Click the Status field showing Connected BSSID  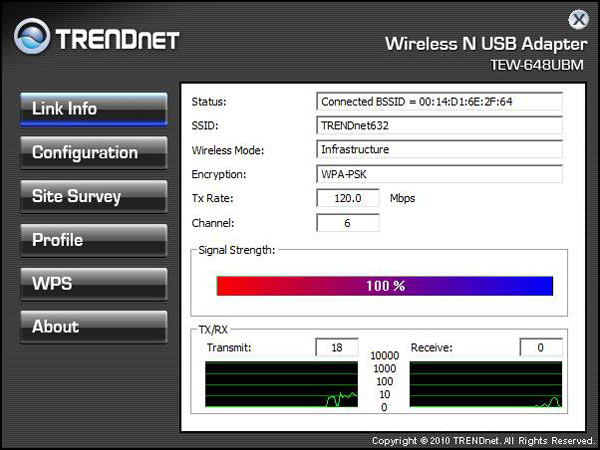click(x=439, y=101)
